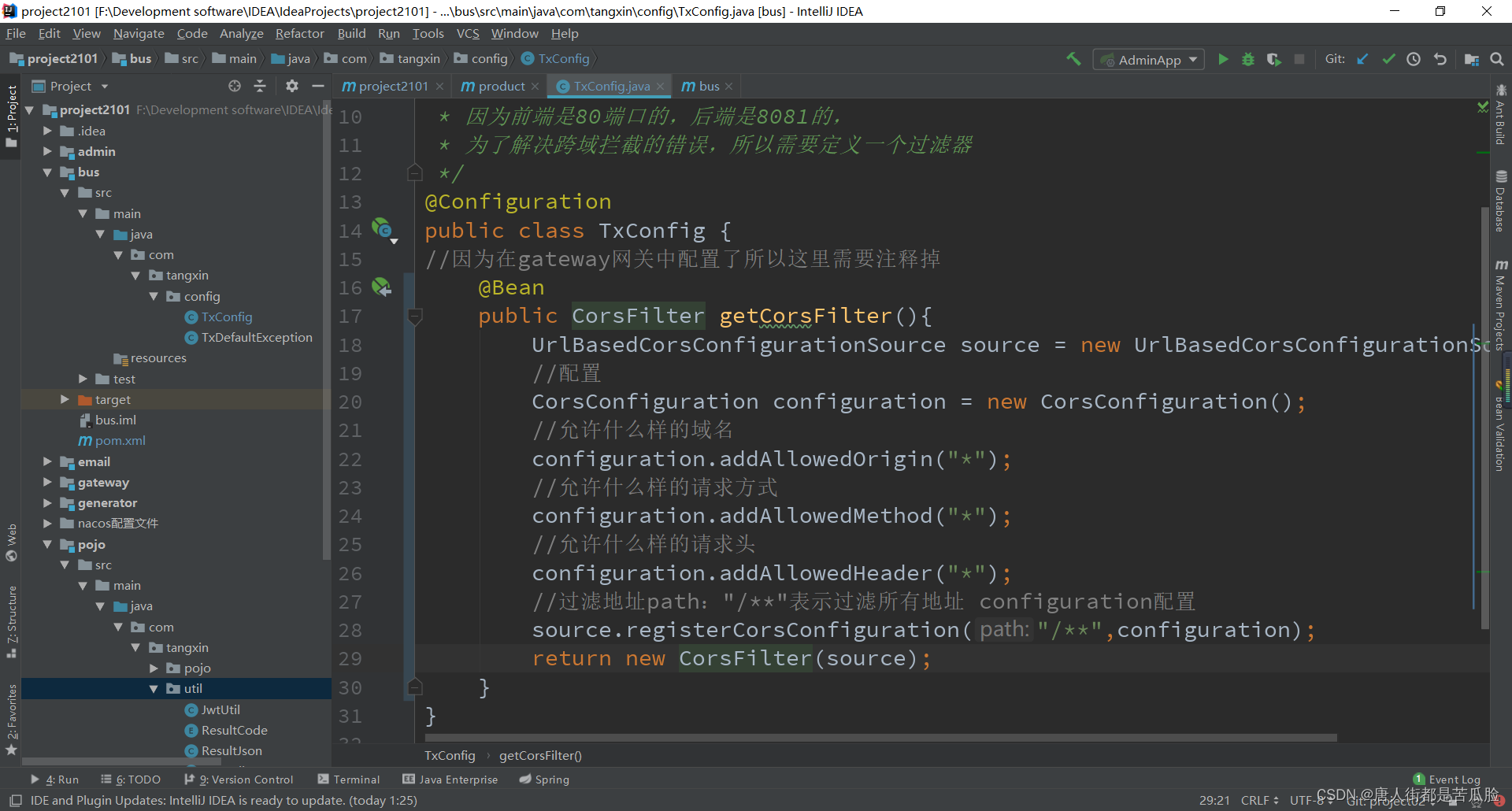Run AdminApp with the green play icon

pos(1223,59)
